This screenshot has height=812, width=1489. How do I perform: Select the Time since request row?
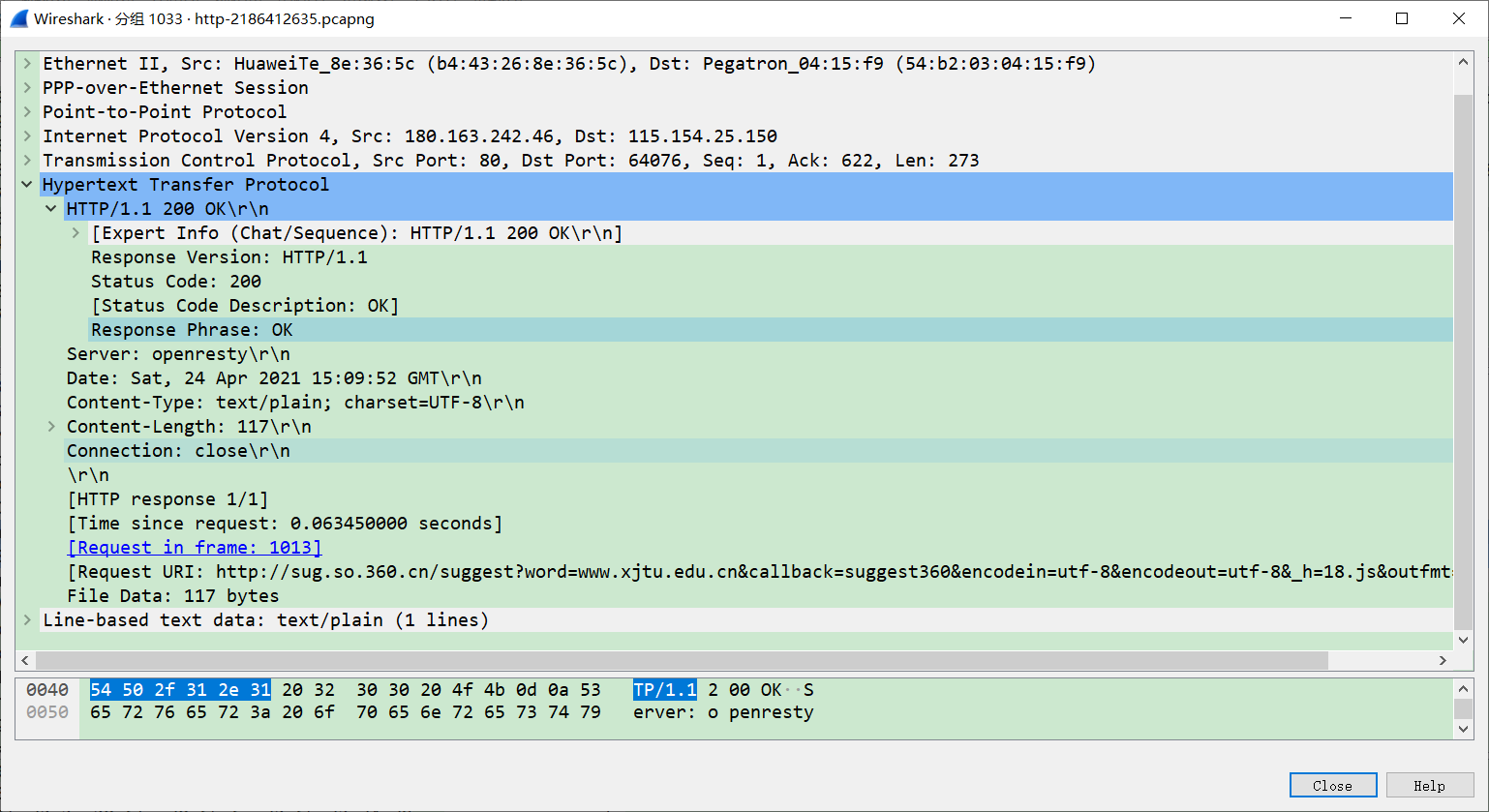[x=759, y=524]
